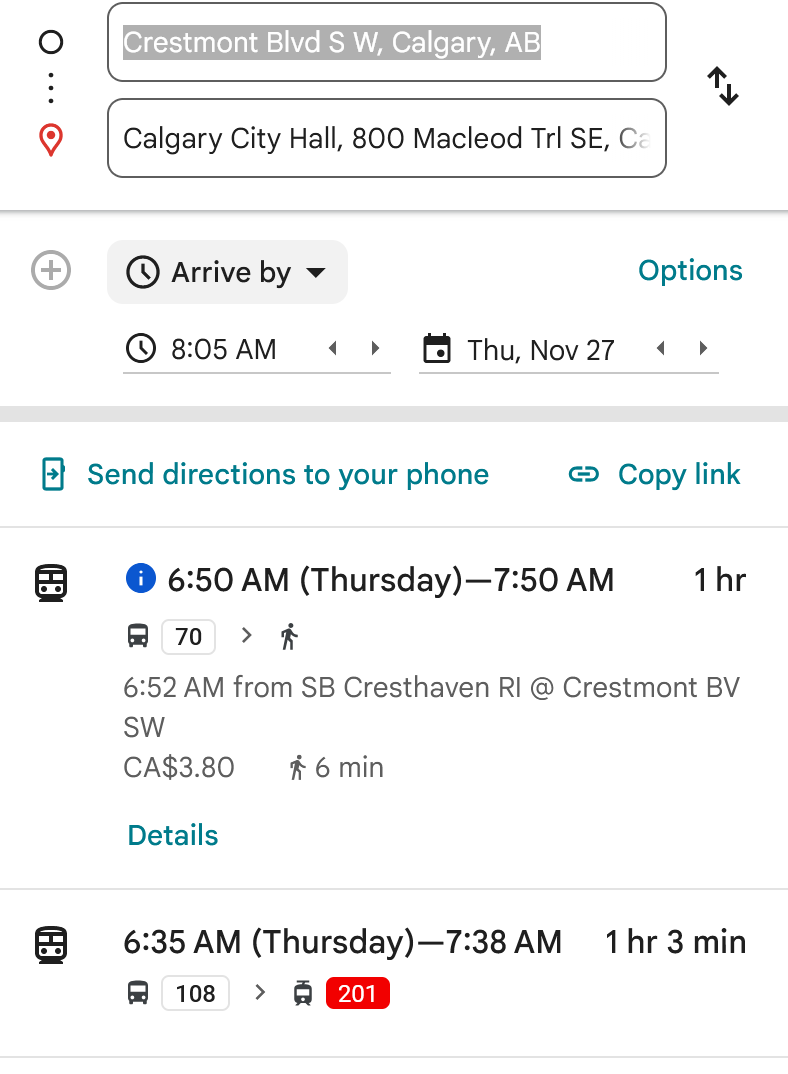The height and width of the screenshot is (1074, 788).
Task: Open Details for the 6:50 AM route
Action: tap(173, 835)
